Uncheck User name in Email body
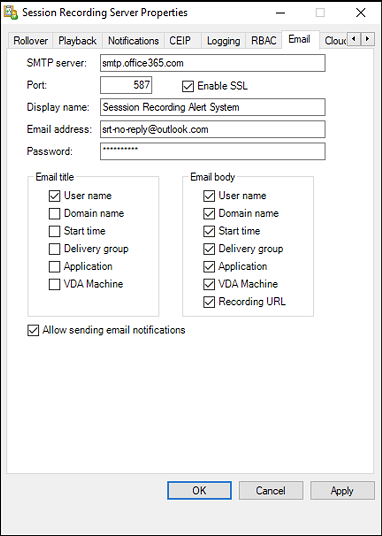This screenshot has height=536, width=382. tap(209, 196)
